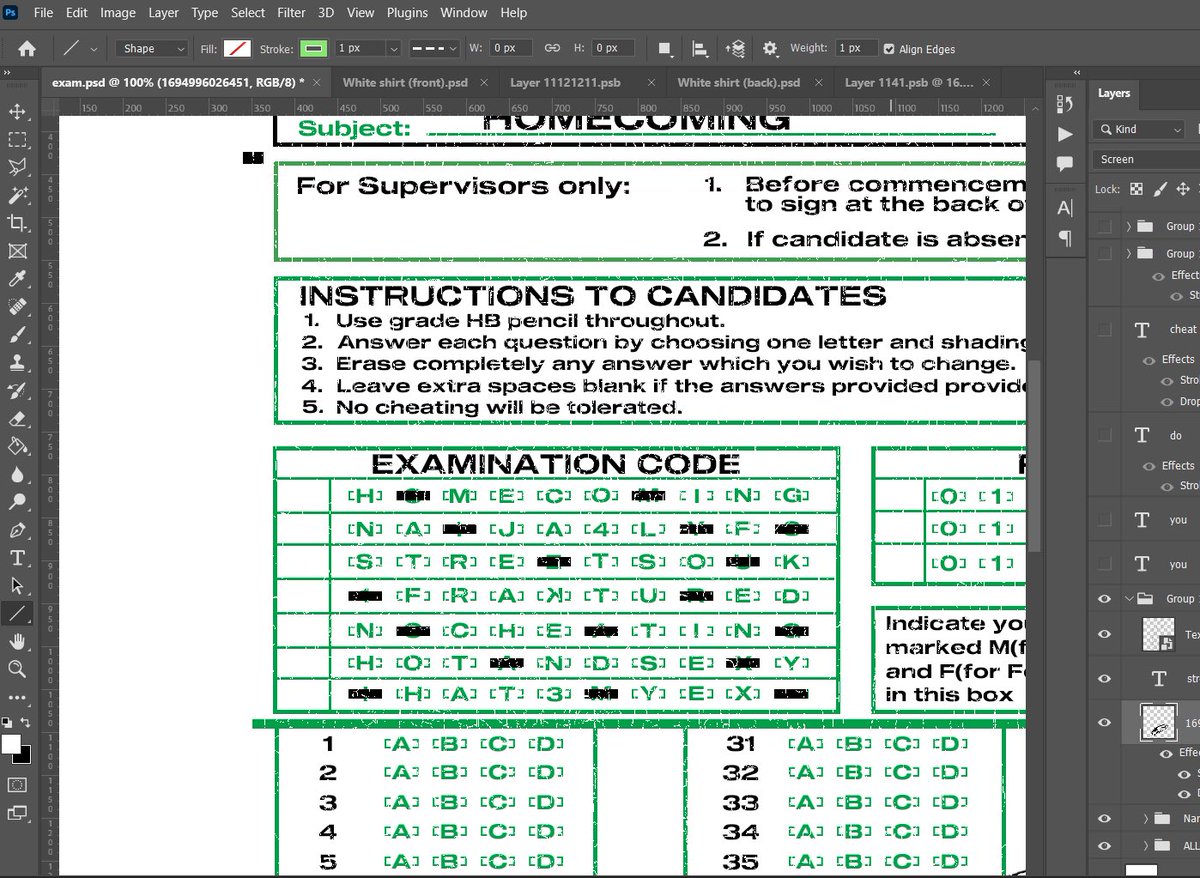Hide the 'ALL' group layer
Viewport: 1200px width, 878px height.
pyautogui.click(x=1104, y=846)
